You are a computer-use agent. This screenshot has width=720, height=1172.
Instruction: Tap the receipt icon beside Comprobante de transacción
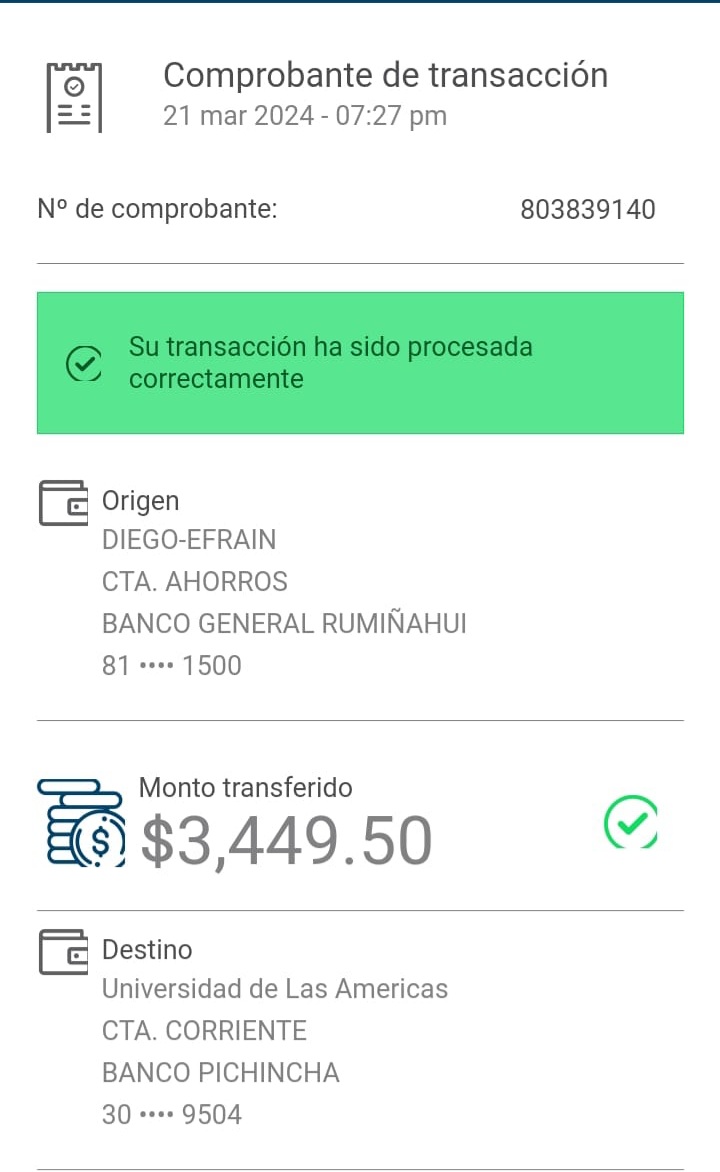pyautogui.click(x=74, y=96)
